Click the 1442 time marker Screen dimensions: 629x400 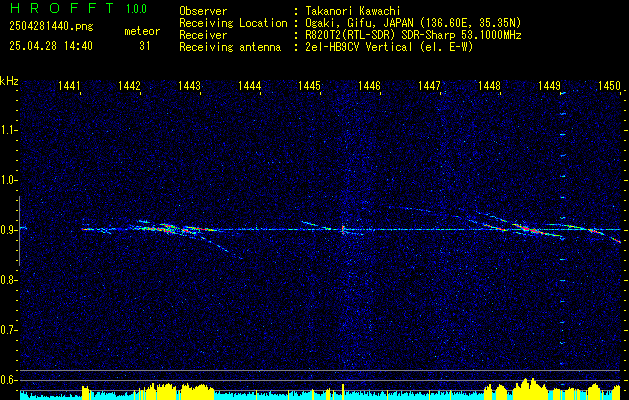pos(129,86)
